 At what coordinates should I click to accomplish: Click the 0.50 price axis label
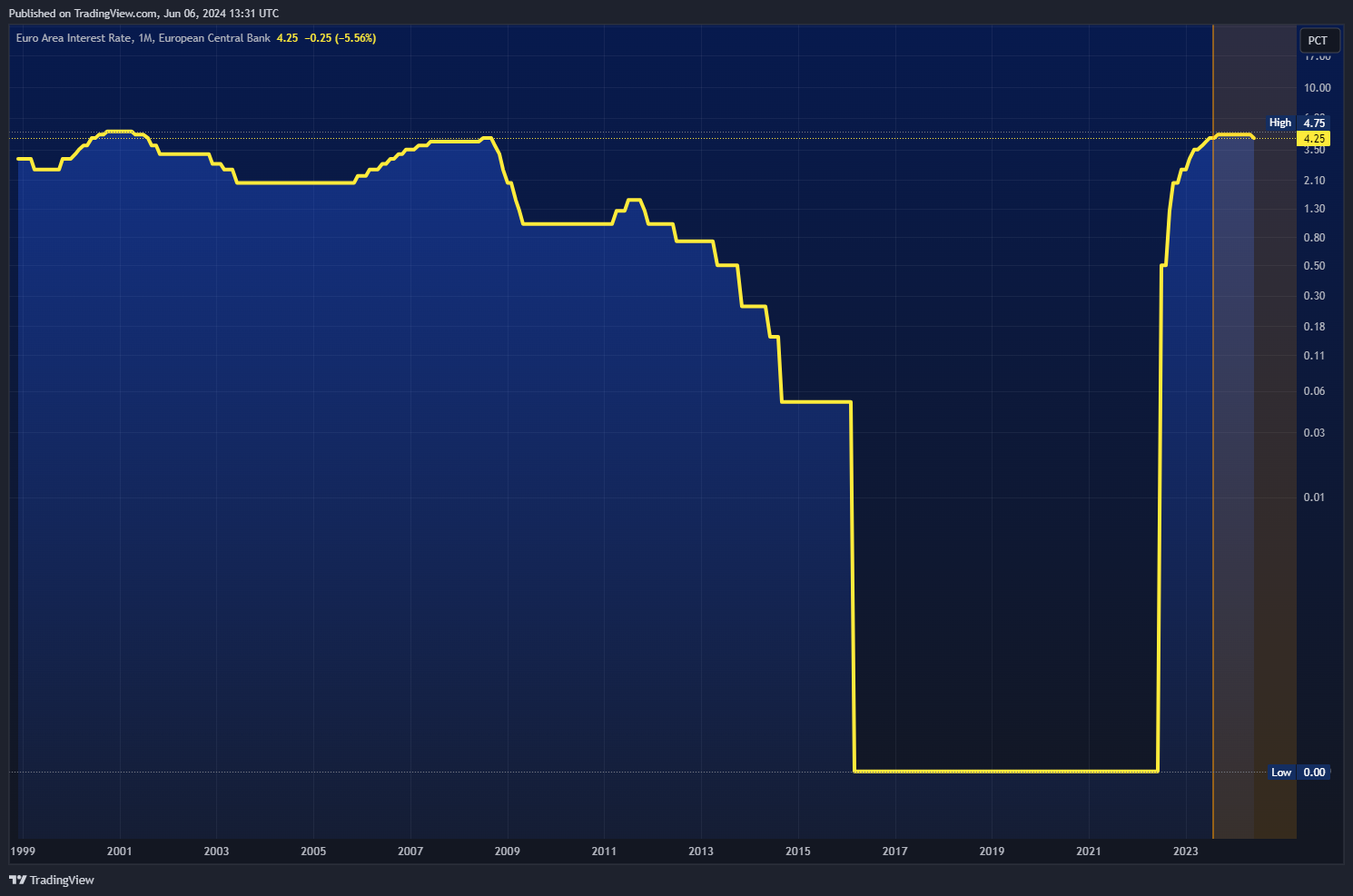[x=1314, y=266]
